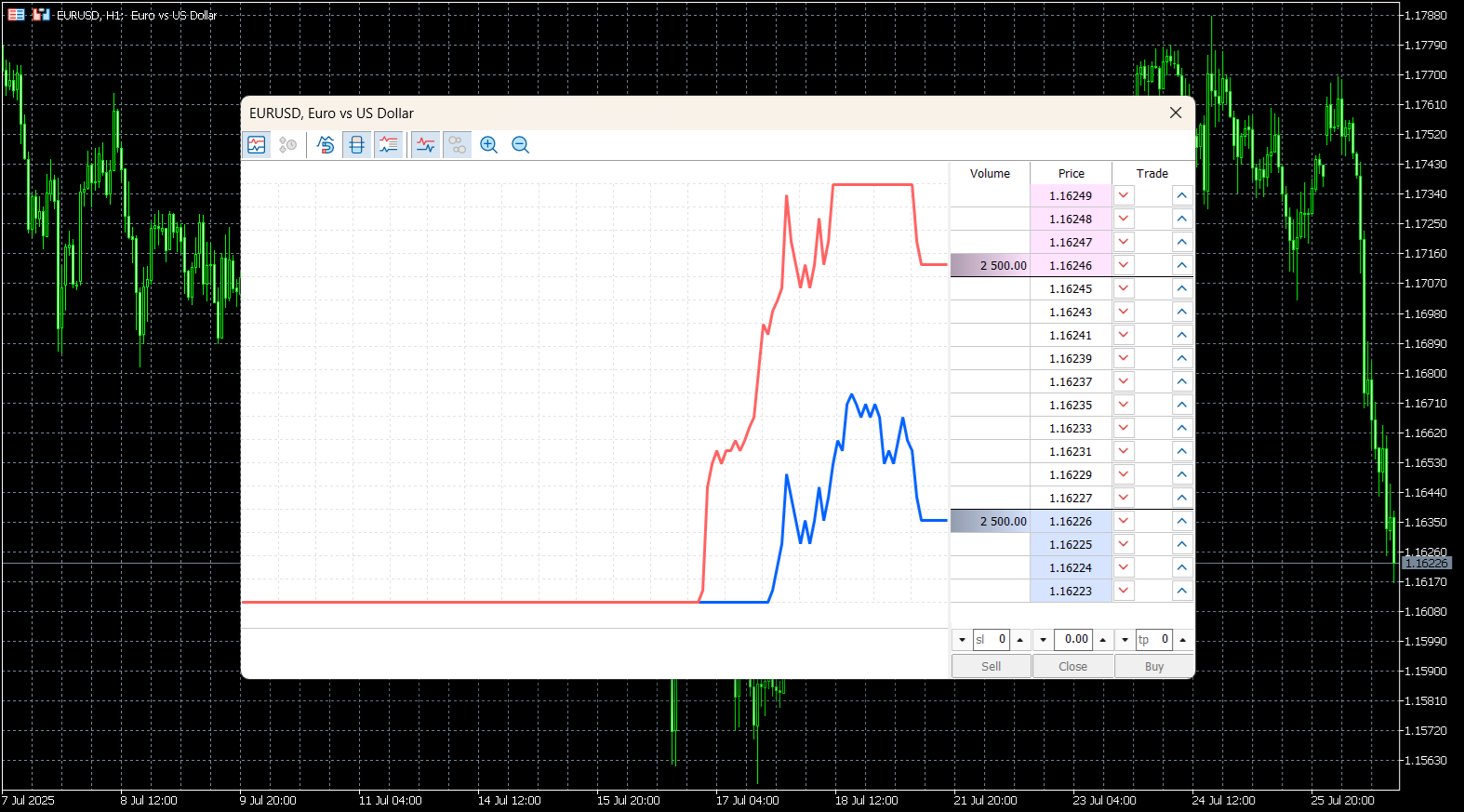Click the 1.16226 price label on chart axis

click(1427, 563)
